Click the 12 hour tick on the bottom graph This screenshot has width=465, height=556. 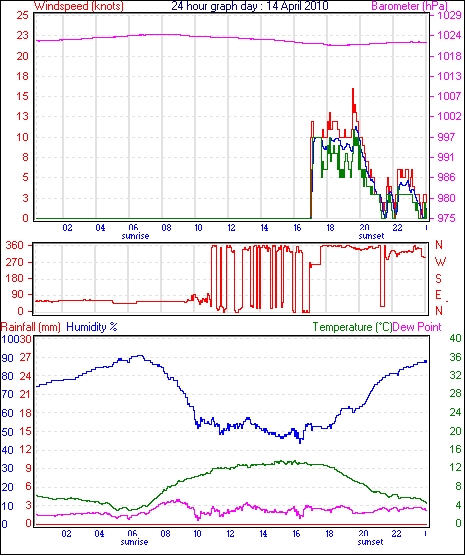coord(230,533)
